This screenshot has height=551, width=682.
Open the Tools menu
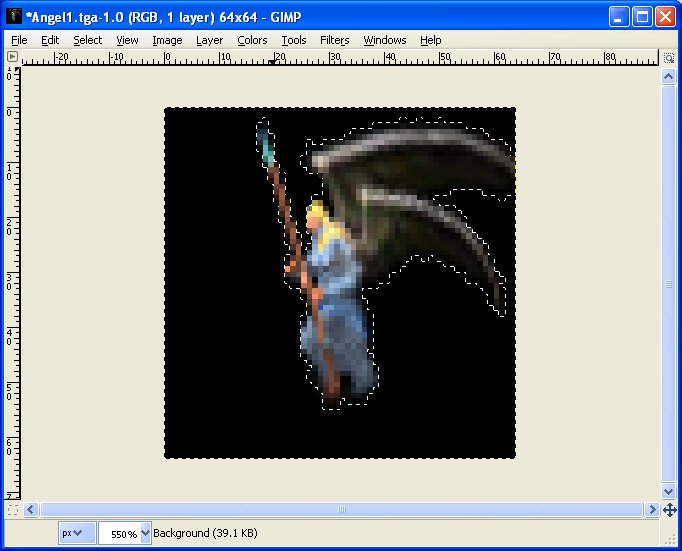click(x=294, y=40)
